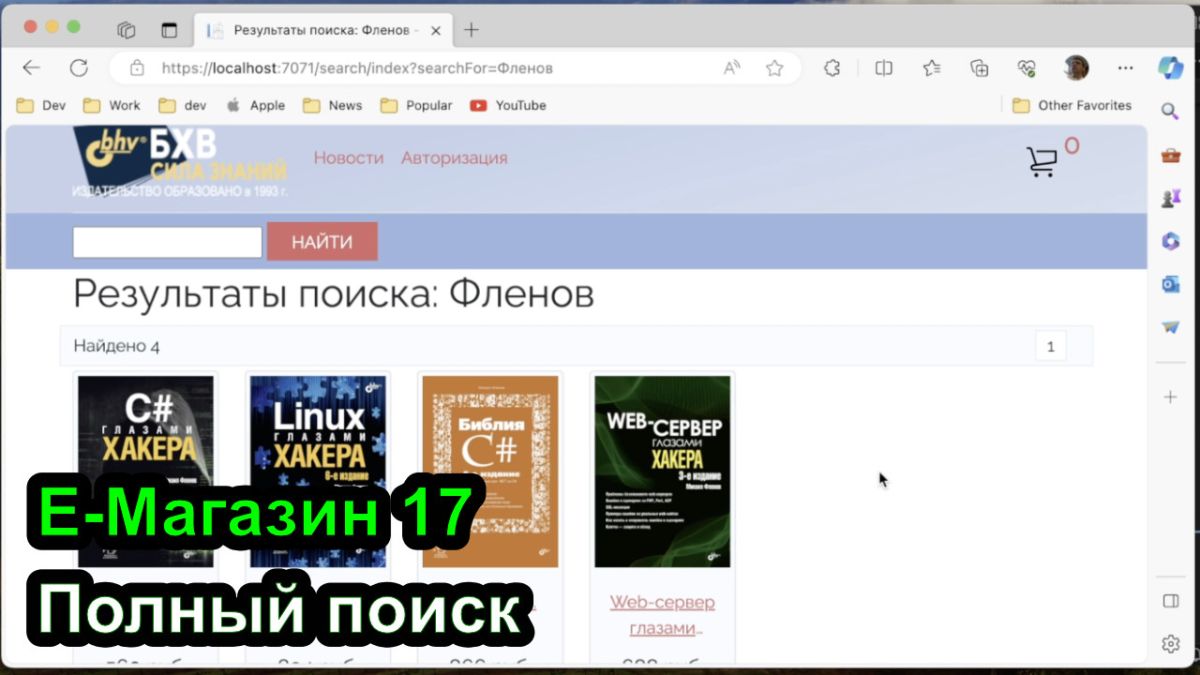
Task: Go to Новости page
Action: (349, 158)
